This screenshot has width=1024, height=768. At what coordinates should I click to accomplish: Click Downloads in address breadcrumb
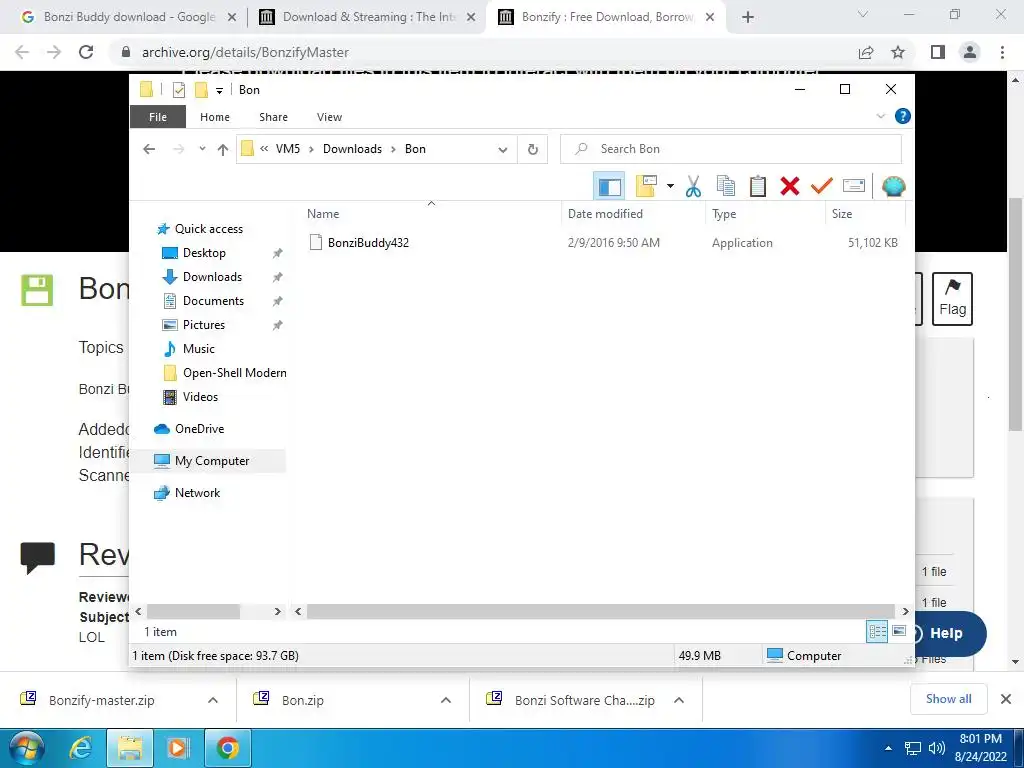(352, 149)
